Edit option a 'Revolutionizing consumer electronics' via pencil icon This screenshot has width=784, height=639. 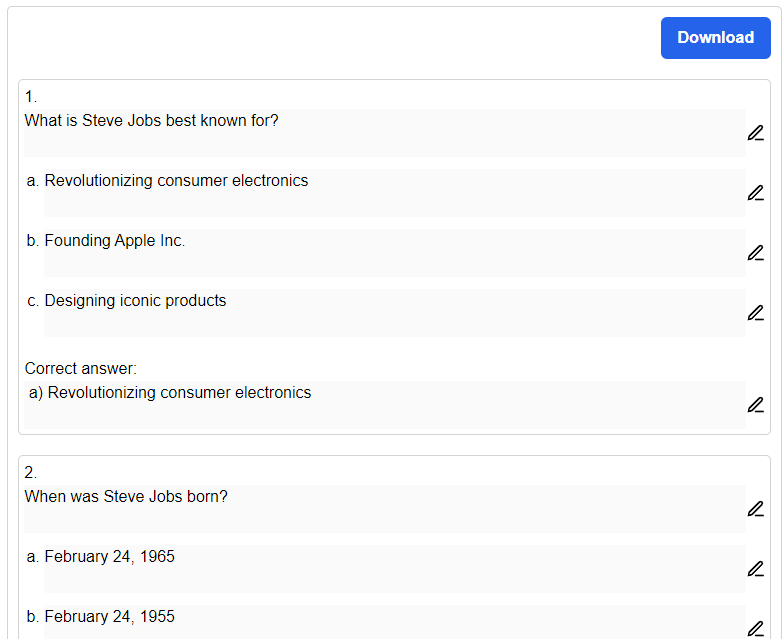755,193
